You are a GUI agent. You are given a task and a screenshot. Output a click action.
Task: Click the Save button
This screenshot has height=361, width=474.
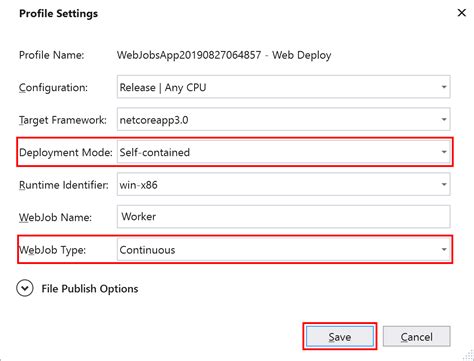(340, 336)
